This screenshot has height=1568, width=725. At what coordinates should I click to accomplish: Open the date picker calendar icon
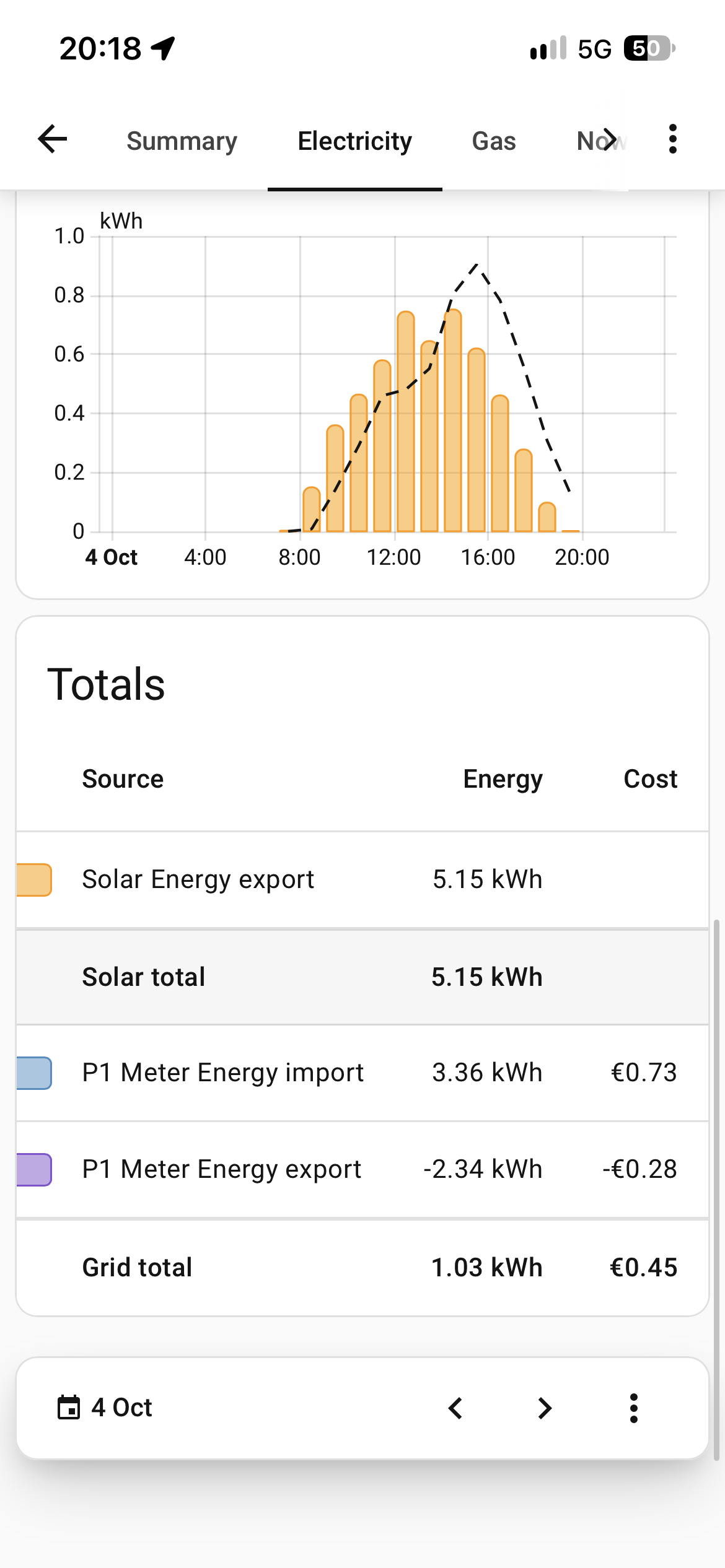click(69, 1407)
